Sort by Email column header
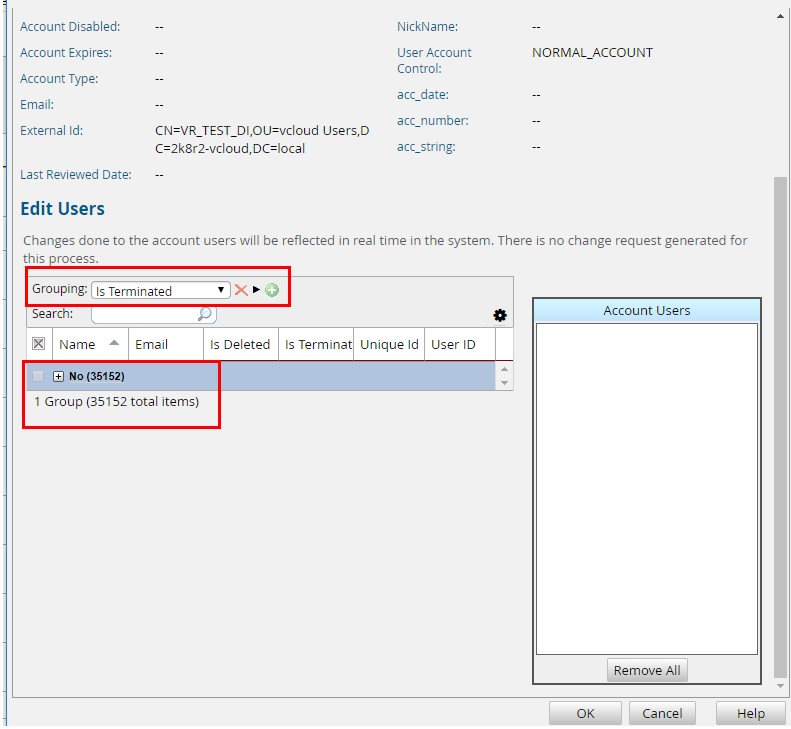 point(152,344)
